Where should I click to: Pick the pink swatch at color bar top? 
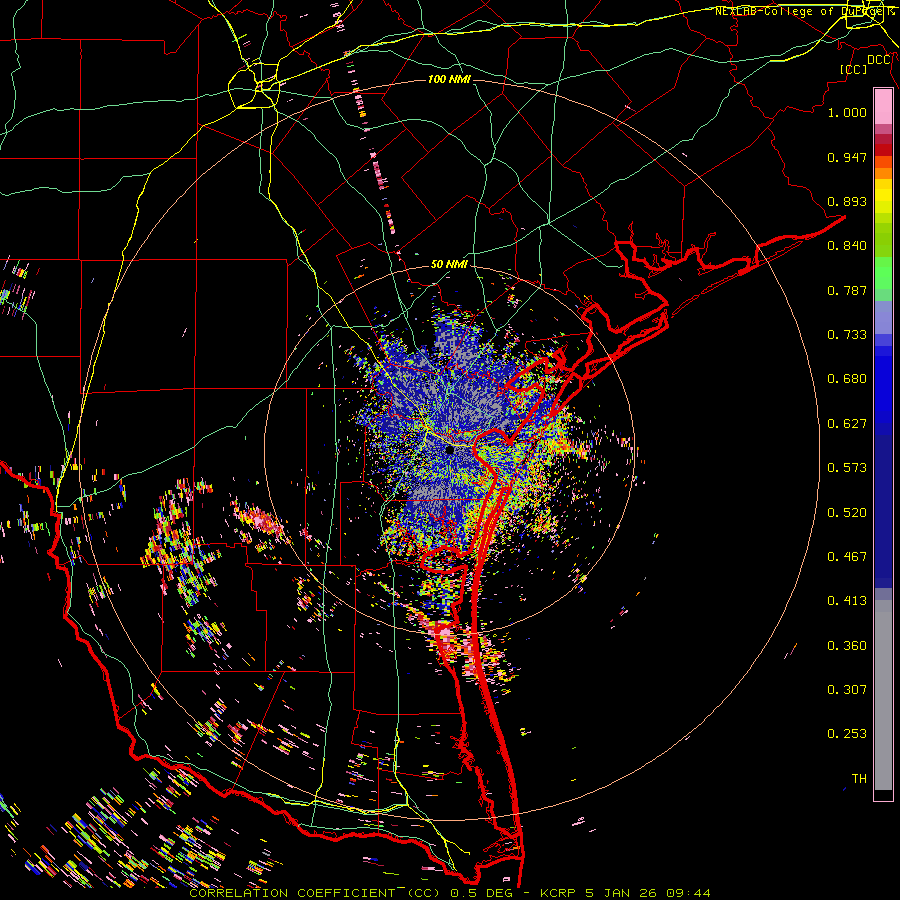pyautogui.click(x=883, y=107)
